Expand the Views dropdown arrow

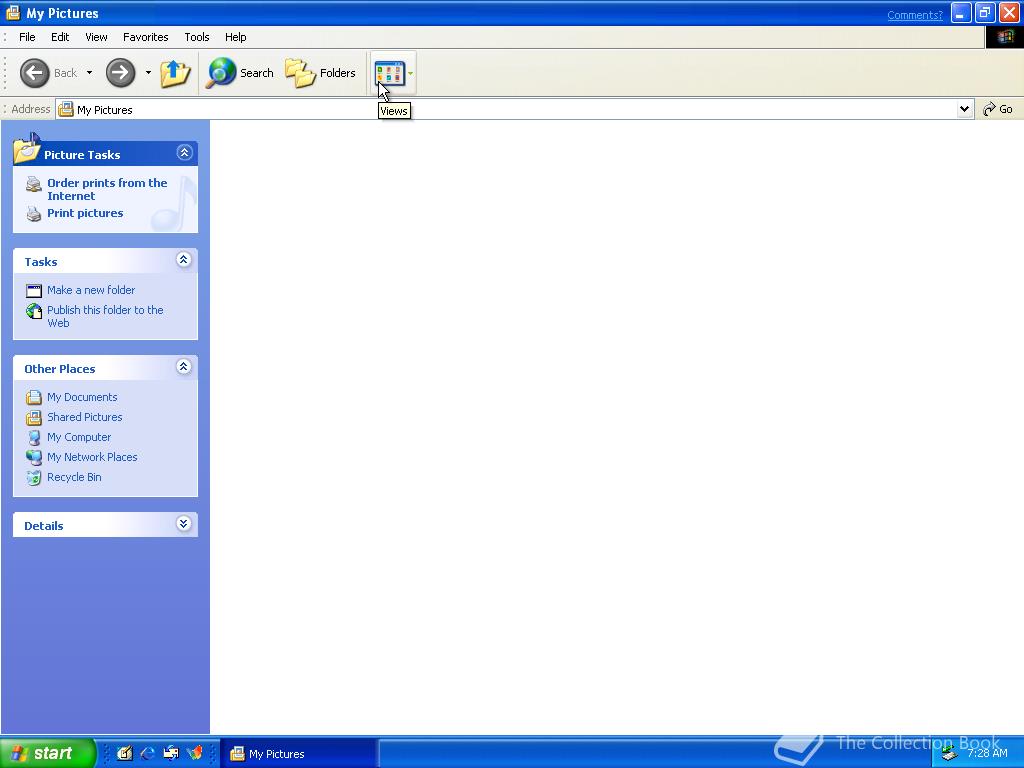pyautogui.click(x=411, y=72)
